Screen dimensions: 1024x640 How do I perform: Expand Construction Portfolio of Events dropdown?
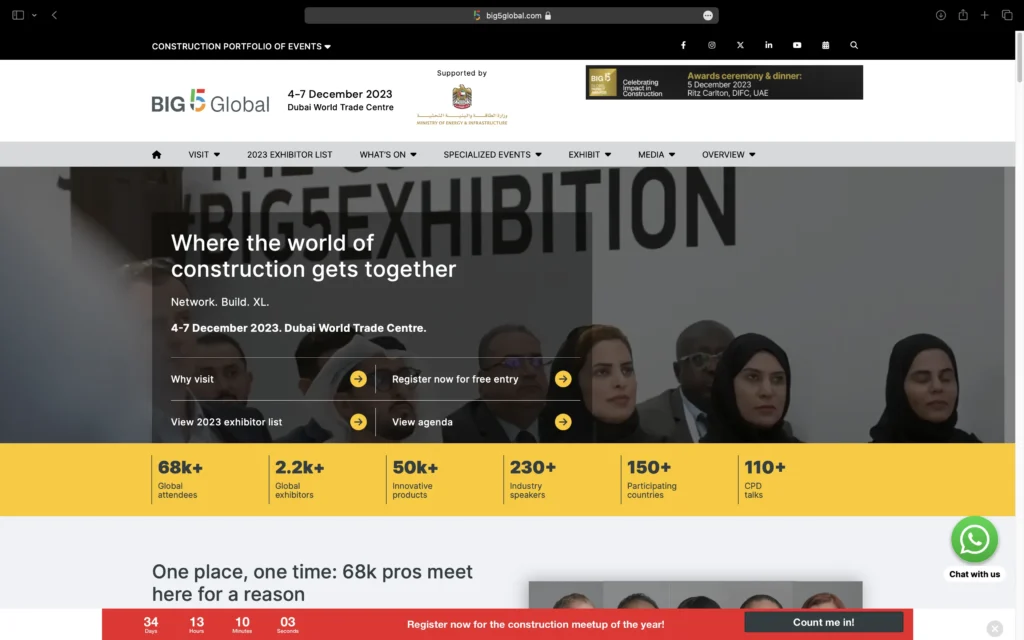241,46
